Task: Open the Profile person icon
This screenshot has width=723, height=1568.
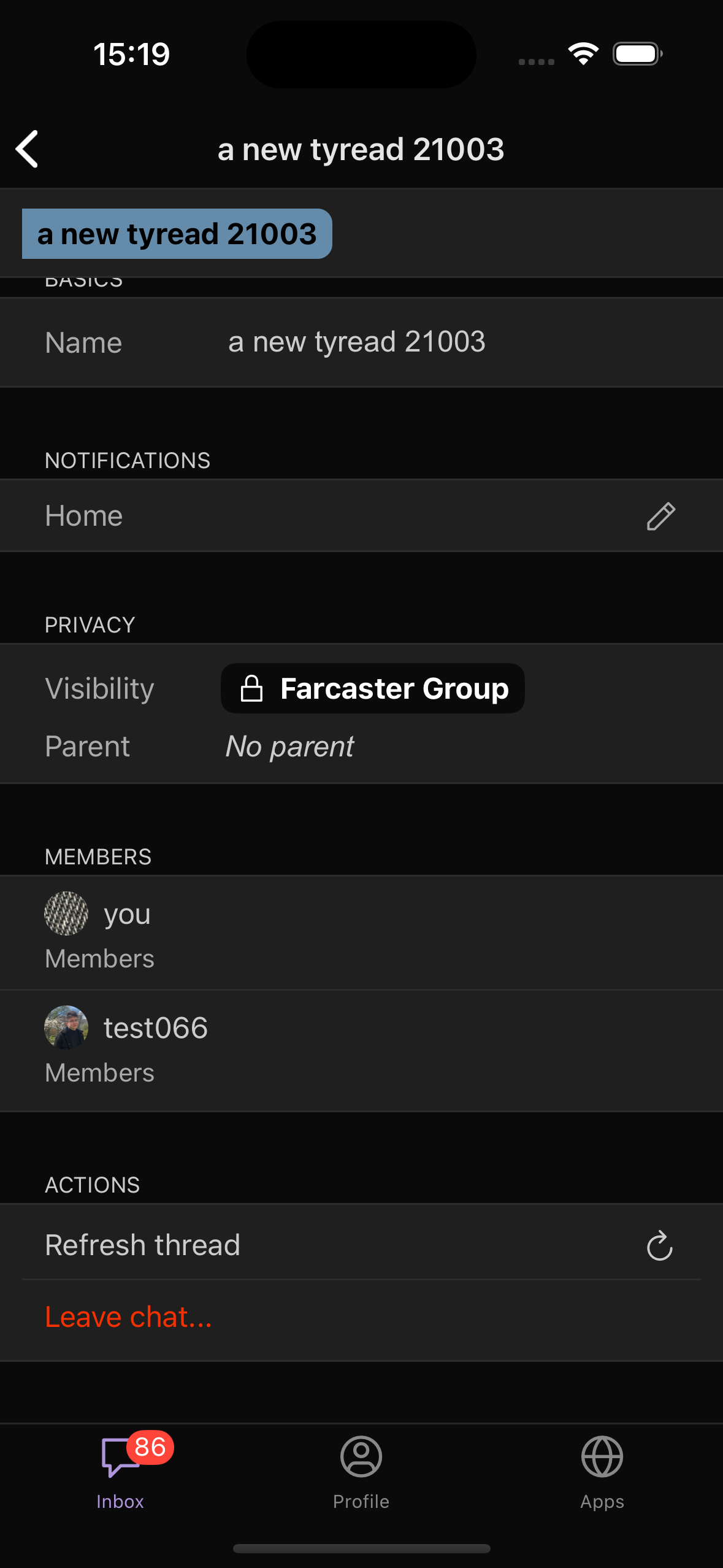Action: 361,1456
